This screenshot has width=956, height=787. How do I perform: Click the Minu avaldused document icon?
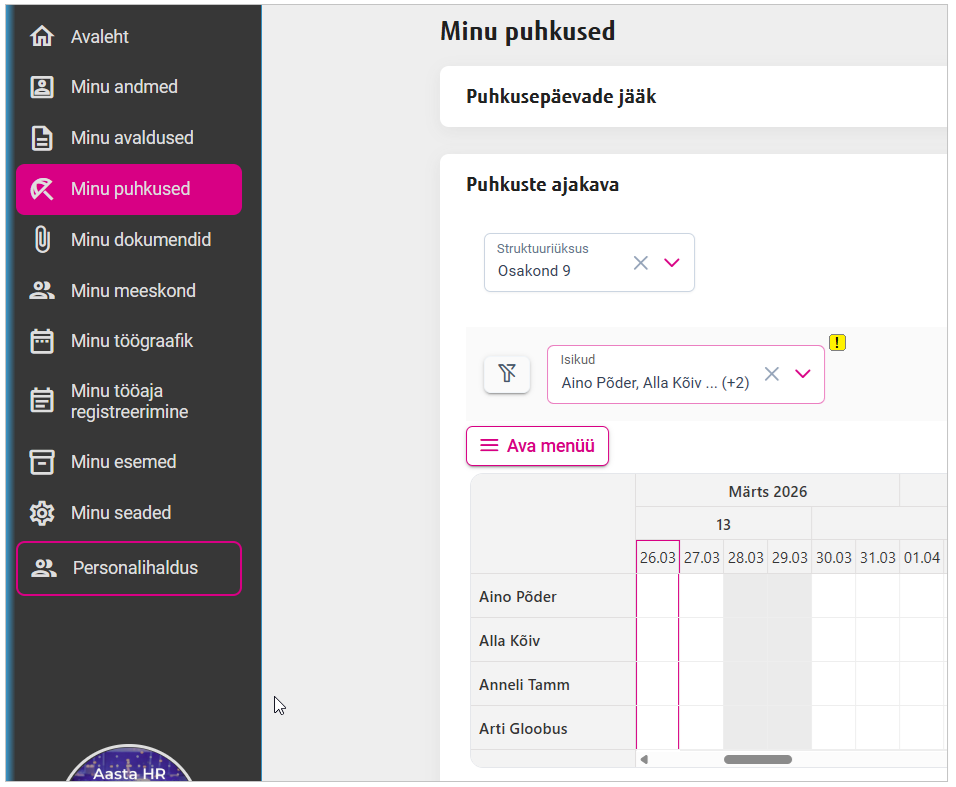click(x=41, y=138)
